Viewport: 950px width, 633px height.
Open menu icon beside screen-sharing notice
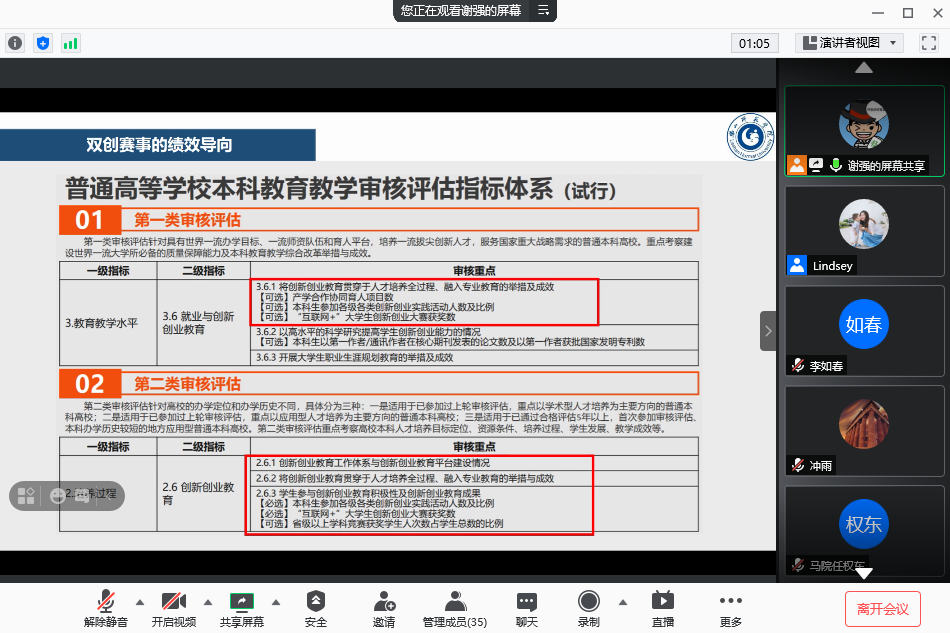(x=544, y=10)
